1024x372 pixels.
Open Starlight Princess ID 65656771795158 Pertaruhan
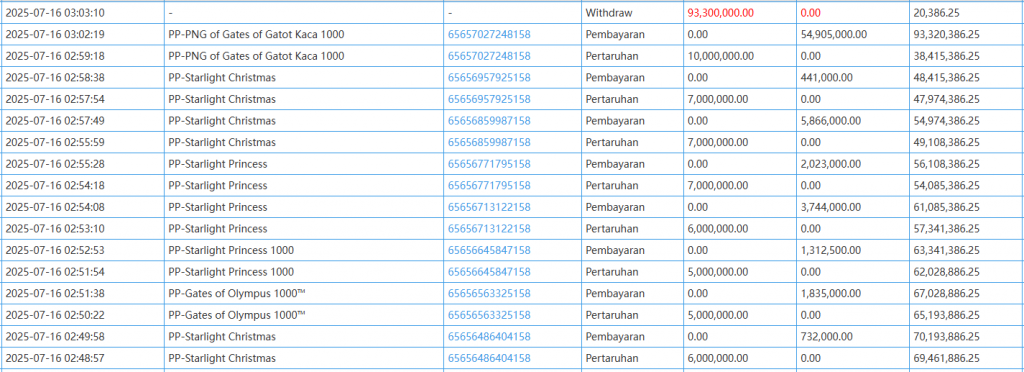489,185
